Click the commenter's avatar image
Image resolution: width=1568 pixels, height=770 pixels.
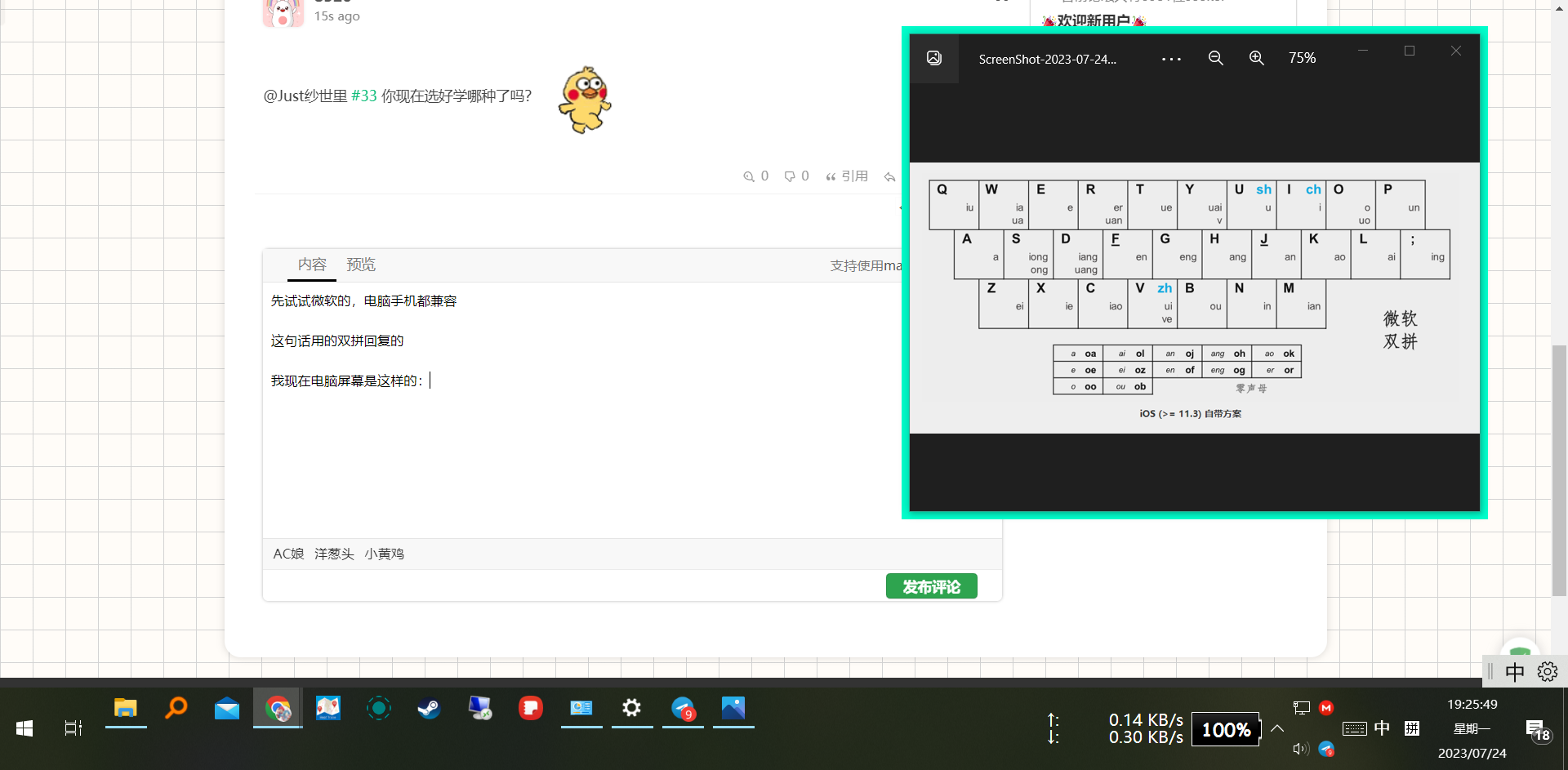[283, 12]
